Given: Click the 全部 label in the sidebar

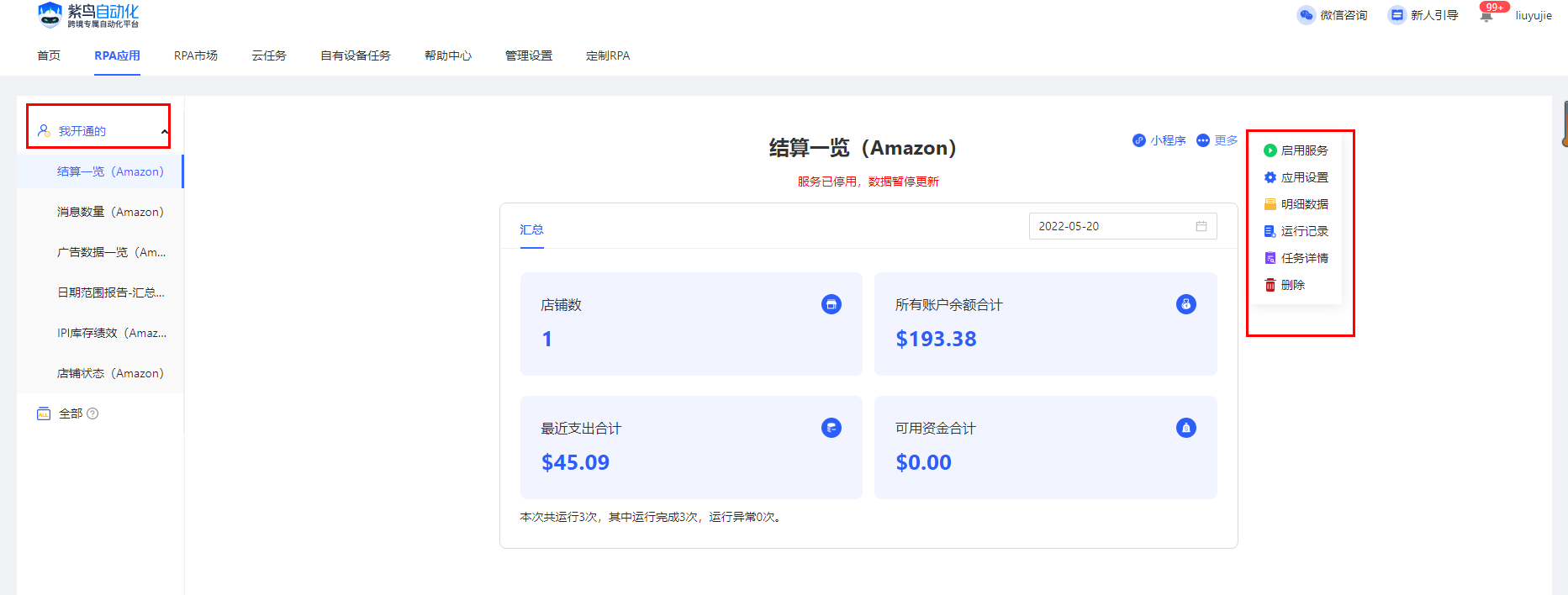Looking at the screenshot, I should pyautogui.click(x=71, y=413).
